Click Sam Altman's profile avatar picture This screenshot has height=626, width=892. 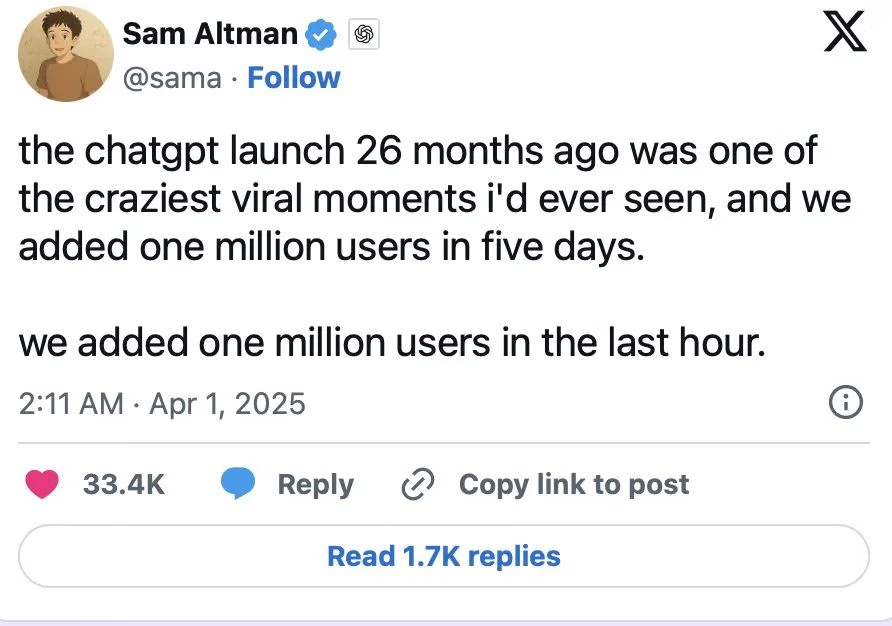point(64,54)
